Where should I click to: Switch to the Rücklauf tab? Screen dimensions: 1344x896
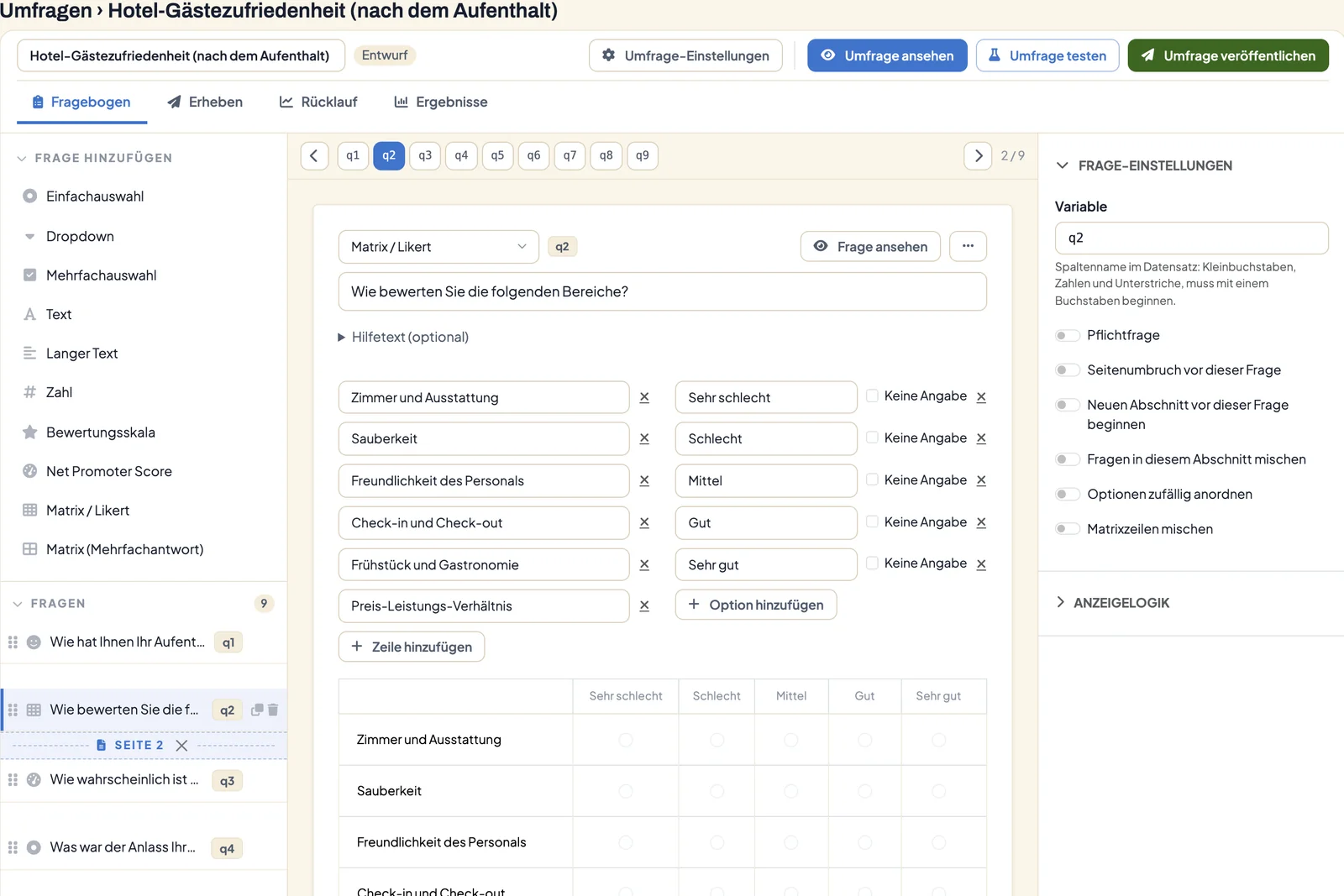click(x=318, y=102)
